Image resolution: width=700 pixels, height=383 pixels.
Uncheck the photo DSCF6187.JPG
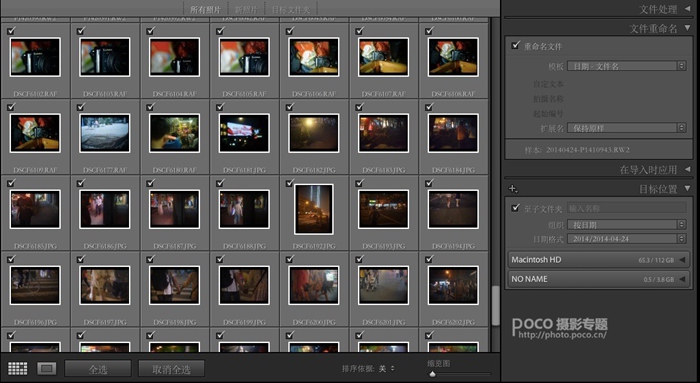[150, 183]
